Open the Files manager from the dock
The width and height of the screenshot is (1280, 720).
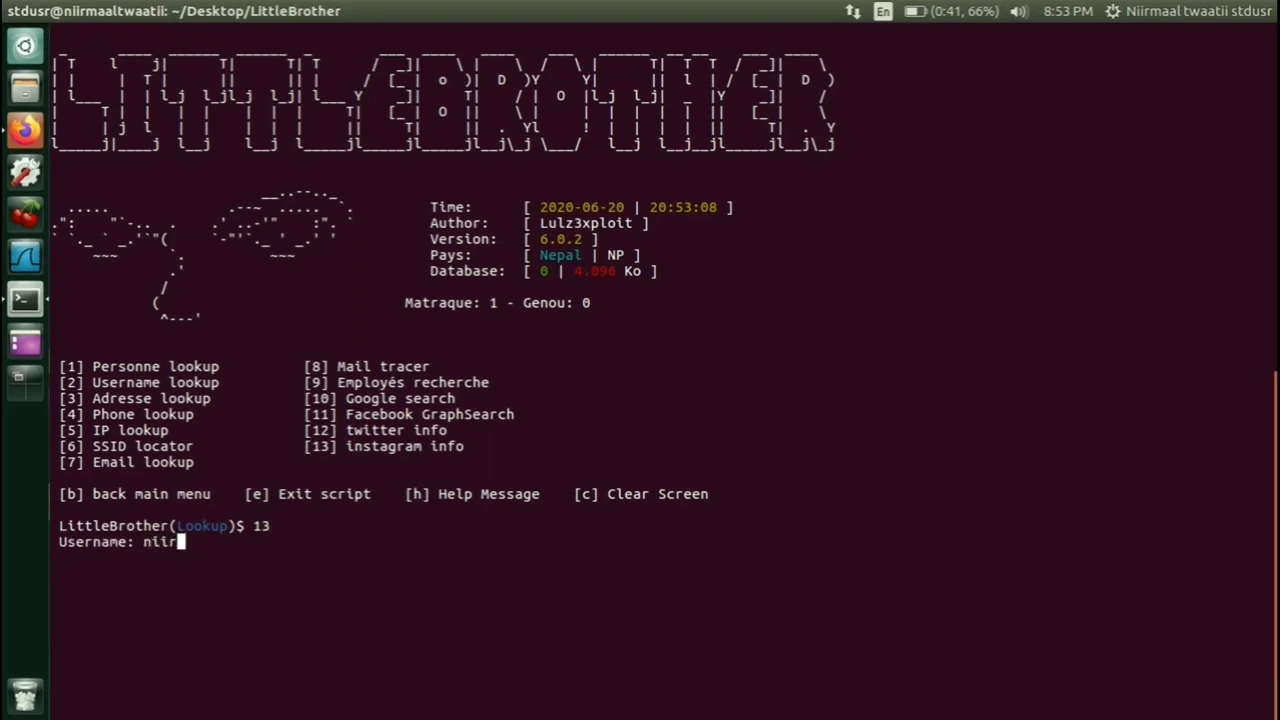pyautogui.click(x=25, y=88)
